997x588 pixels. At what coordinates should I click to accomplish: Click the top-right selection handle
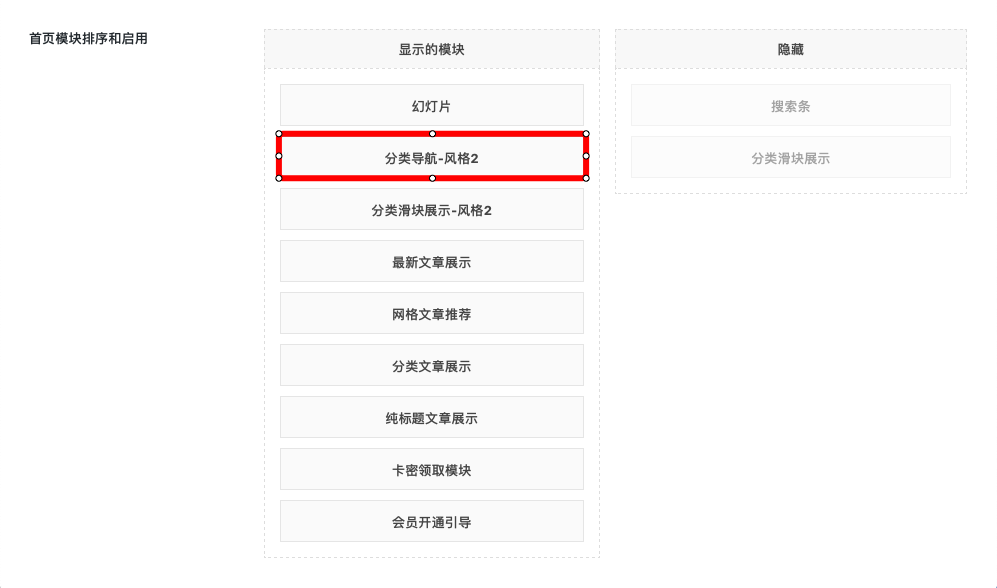pyautogui.click(x=586, y=133)
